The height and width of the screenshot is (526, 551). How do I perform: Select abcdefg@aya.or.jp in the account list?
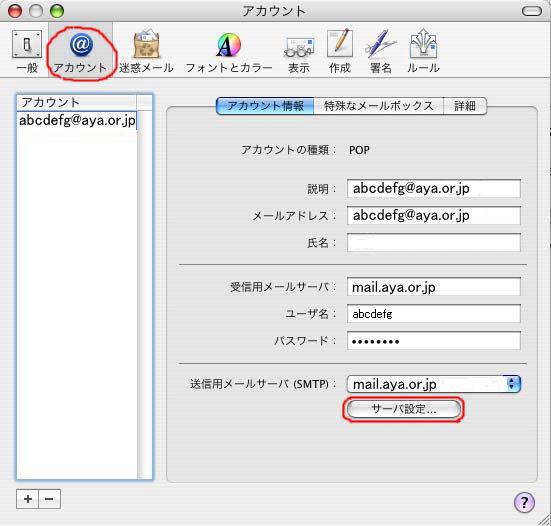[77, 121]
